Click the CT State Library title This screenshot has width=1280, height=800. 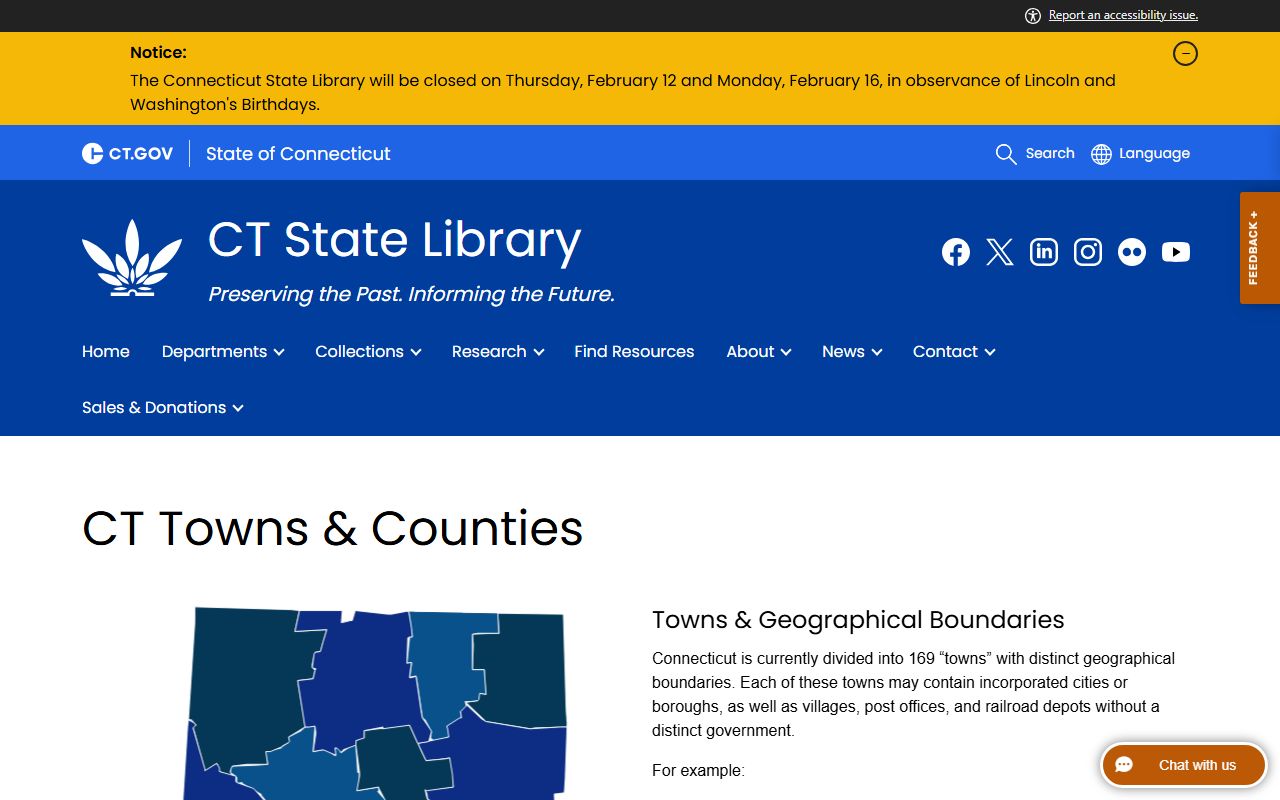(394, 240)
